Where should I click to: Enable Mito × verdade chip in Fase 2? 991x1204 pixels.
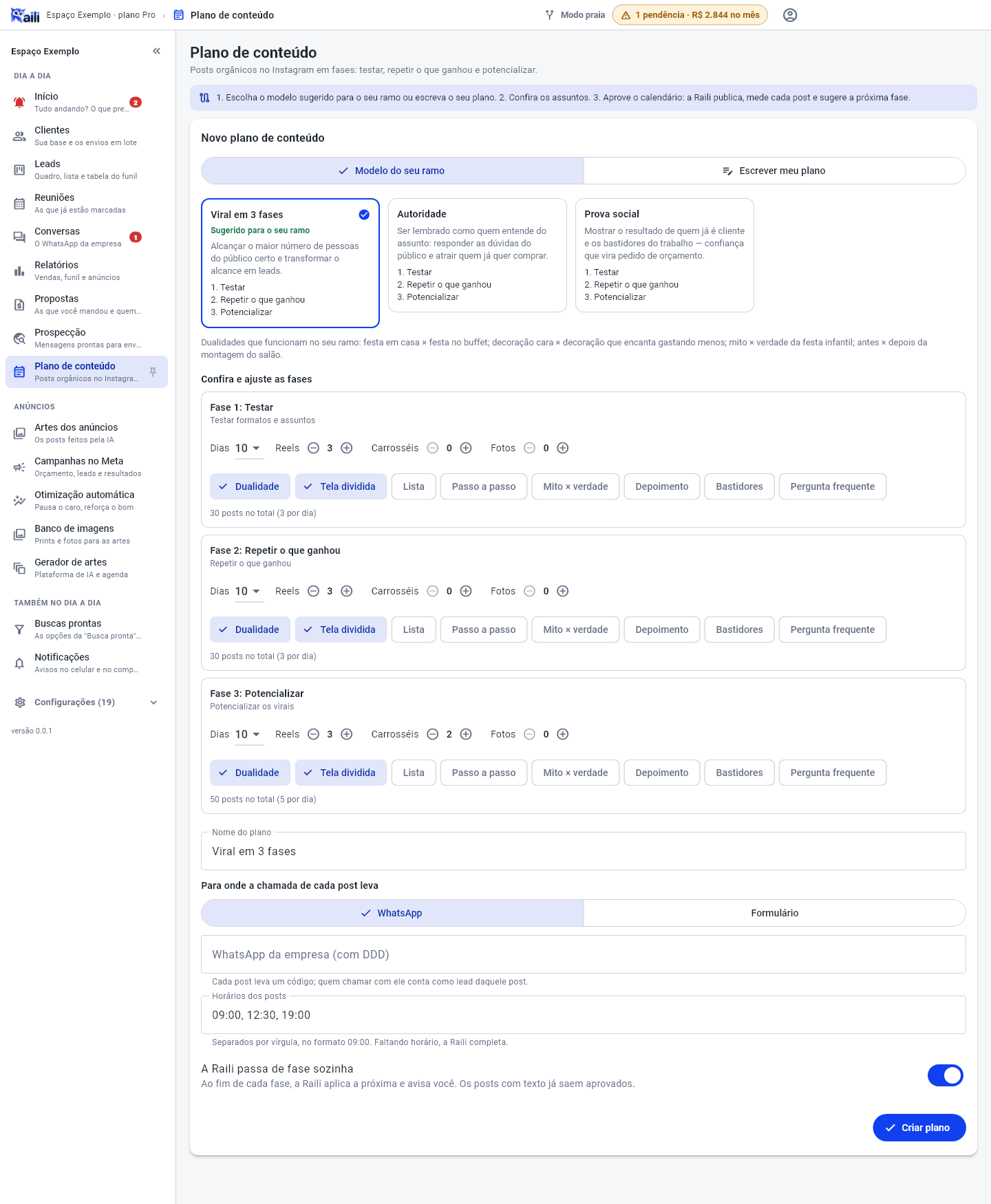point(575,630)
